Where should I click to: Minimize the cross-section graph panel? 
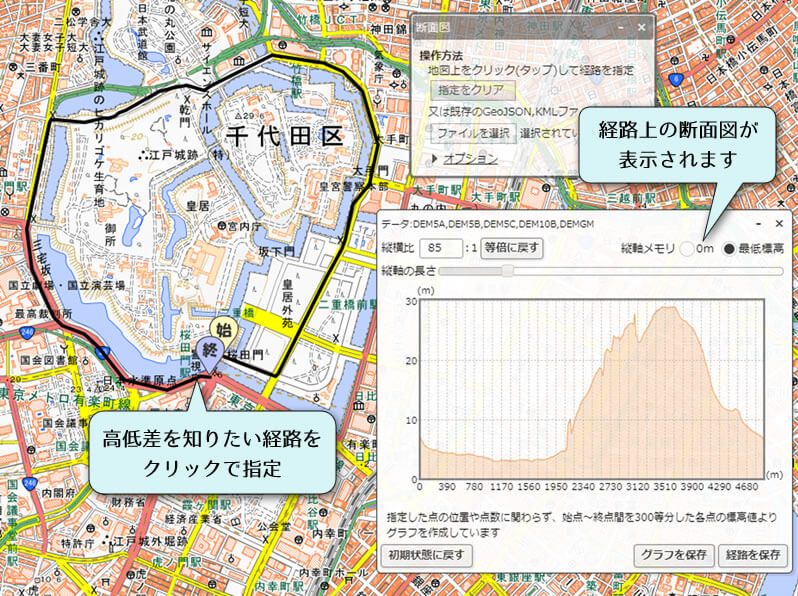pos(758,223)
